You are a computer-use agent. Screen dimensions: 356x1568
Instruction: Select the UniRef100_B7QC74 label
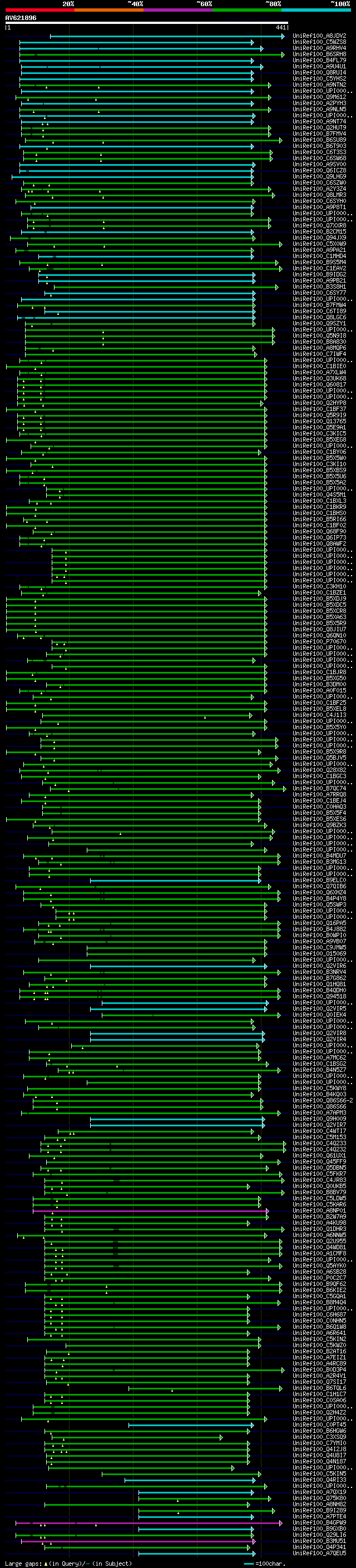[x=319, y=788]
